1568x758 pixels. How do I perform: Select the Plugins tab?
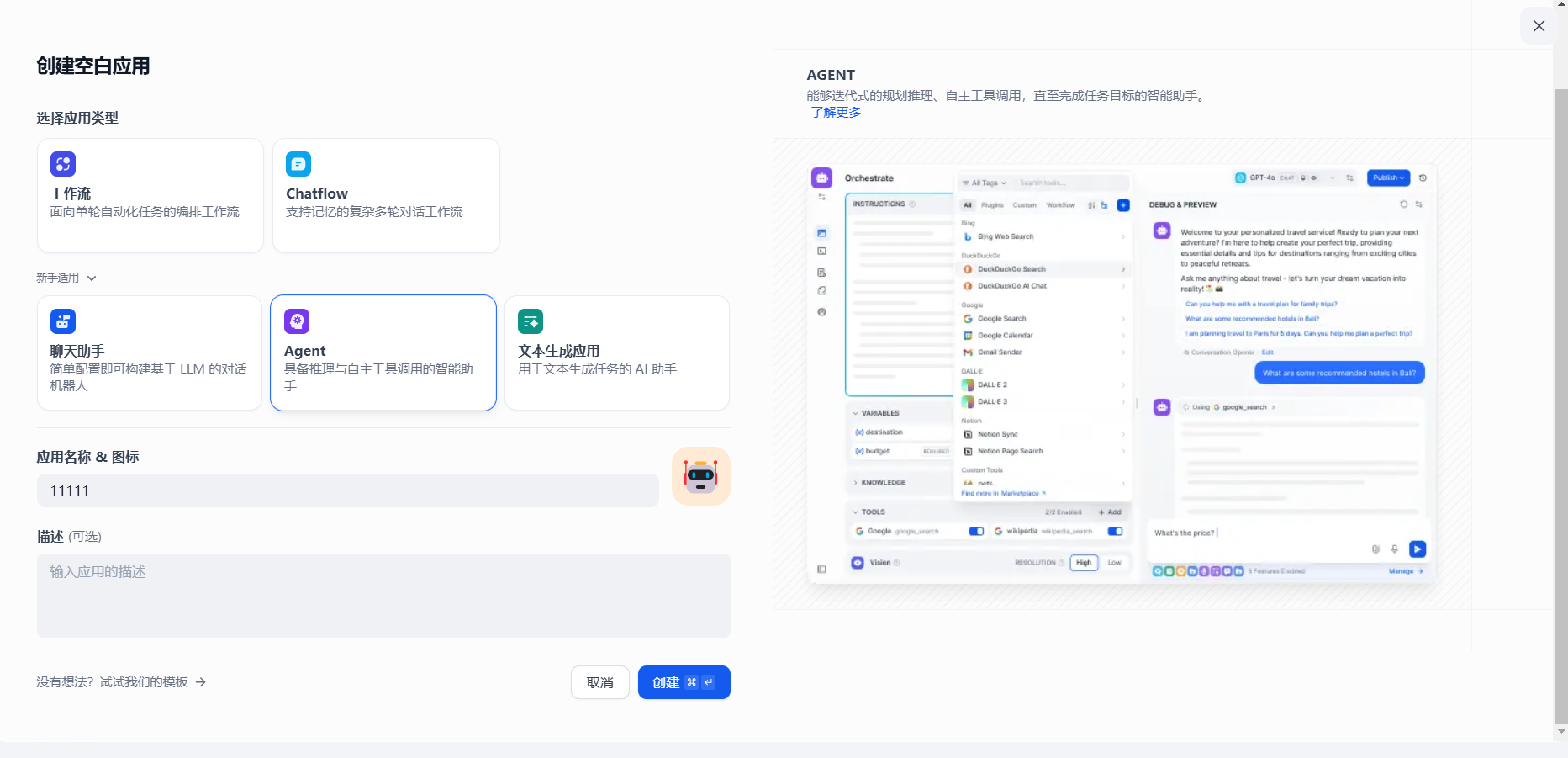pos(992,204)
